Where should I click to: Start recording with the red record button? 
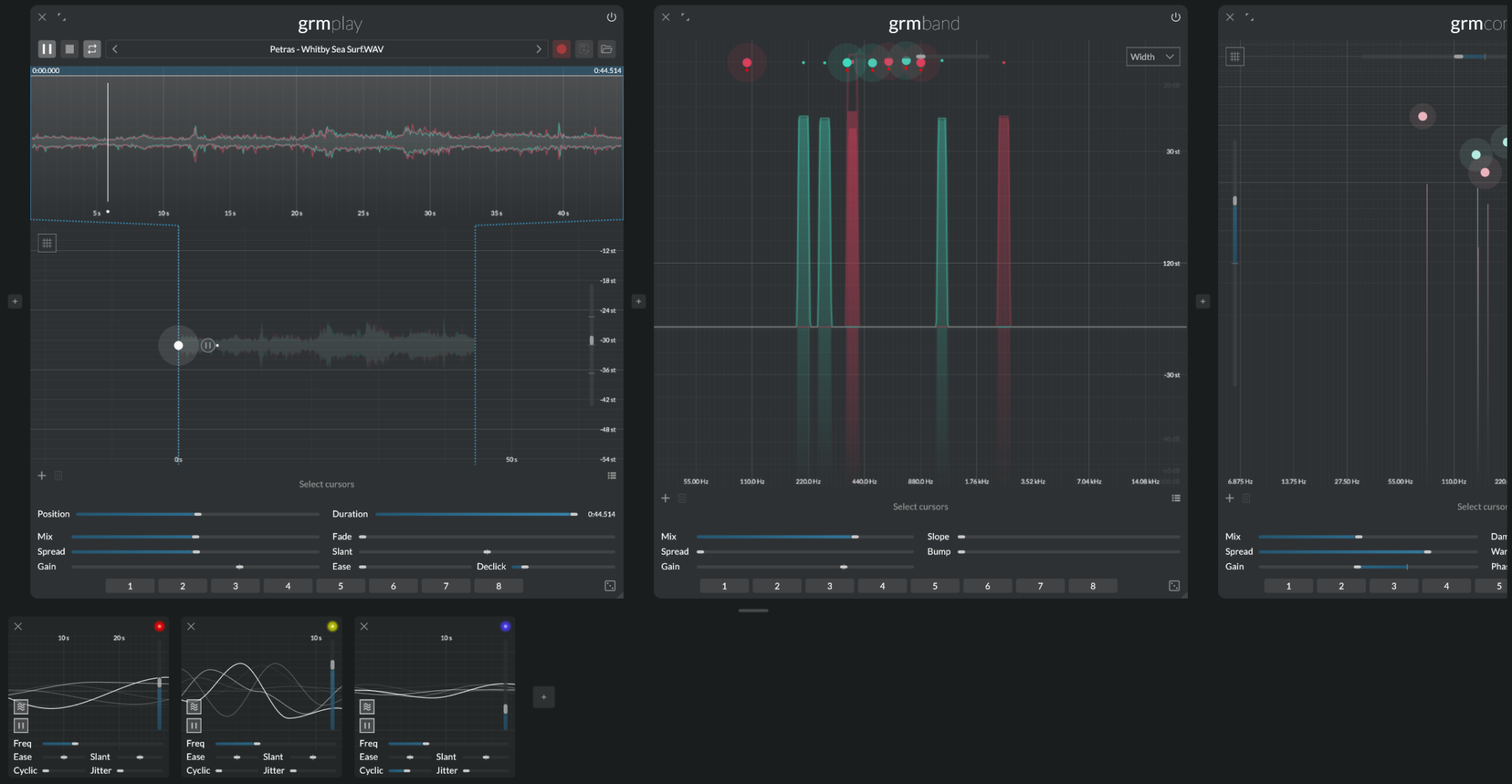pos(561,49)
